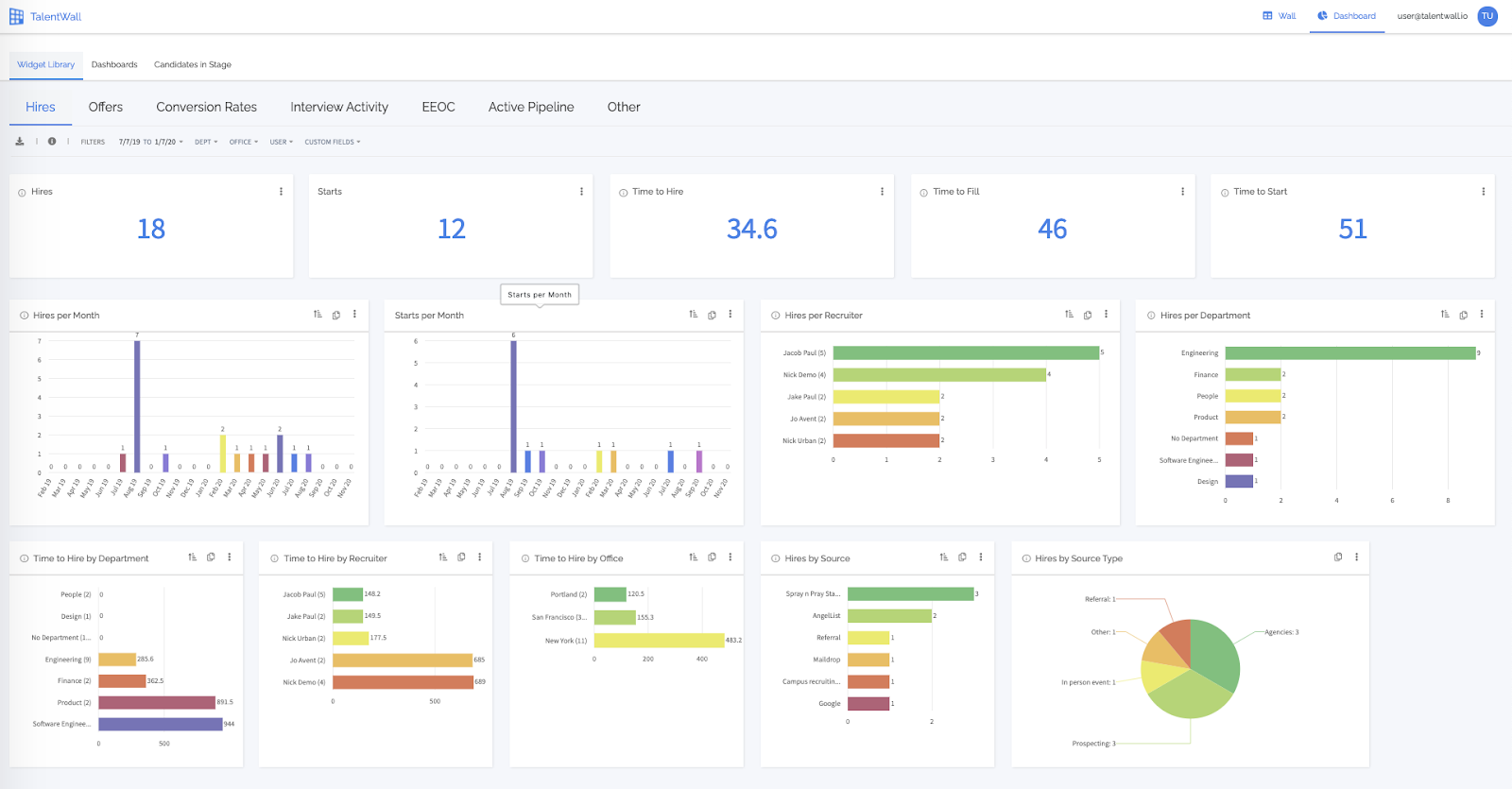Screen dimensions: 1512x789
Task: Click the copy icon on Hires per Recruiter
Action: click(x=1088, y=316)
